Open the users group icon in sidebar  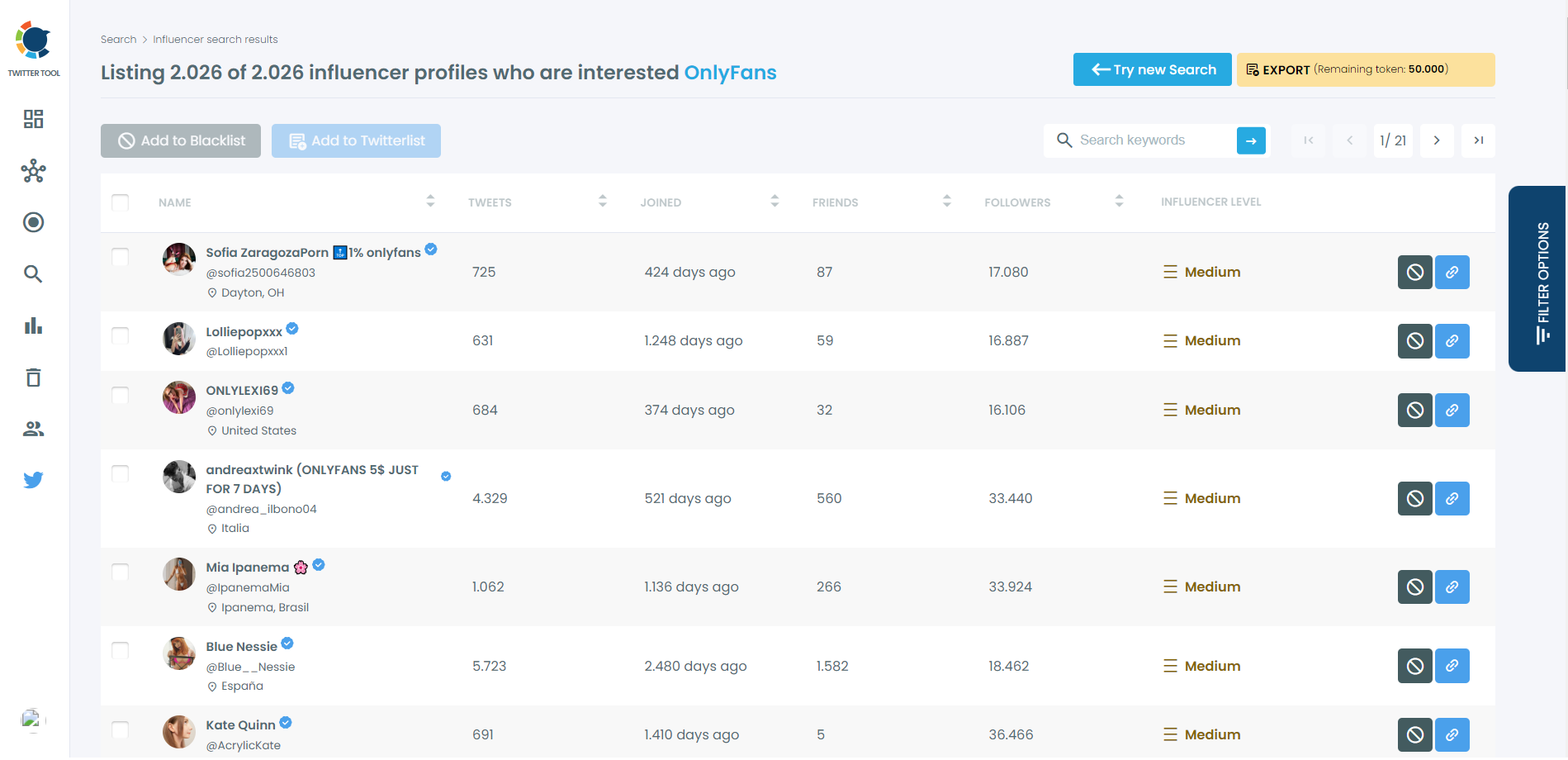click(33, 429)
